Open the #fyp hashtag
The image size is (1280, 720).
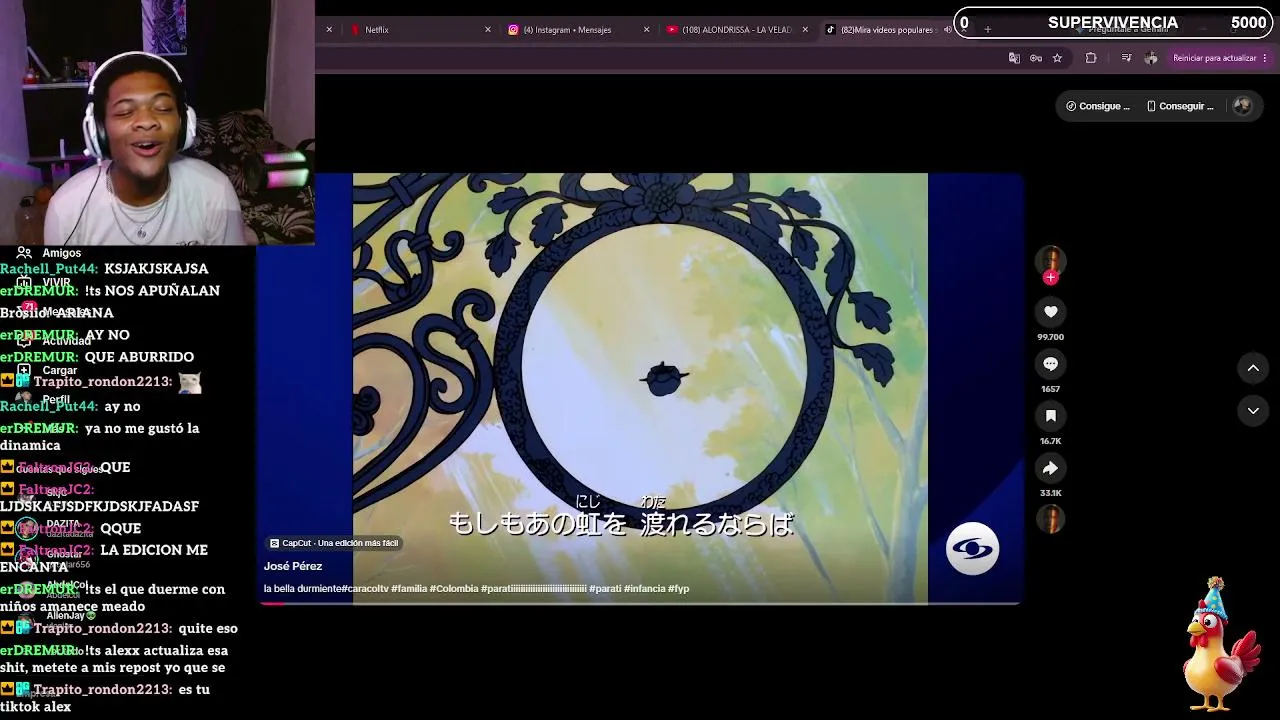point(679,589)
